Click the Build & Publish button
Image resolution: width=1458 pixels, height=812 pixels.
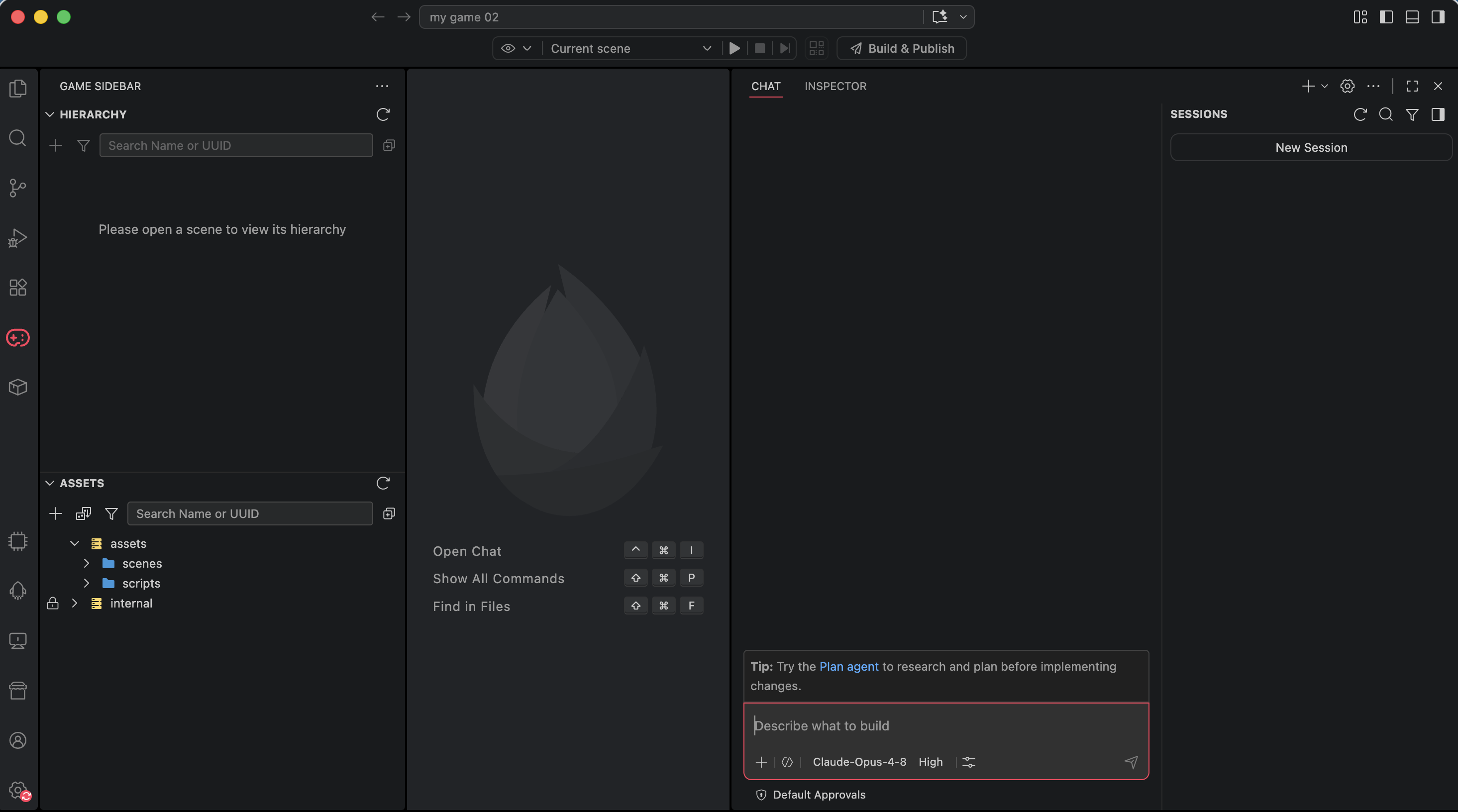(x=902, y=48)
